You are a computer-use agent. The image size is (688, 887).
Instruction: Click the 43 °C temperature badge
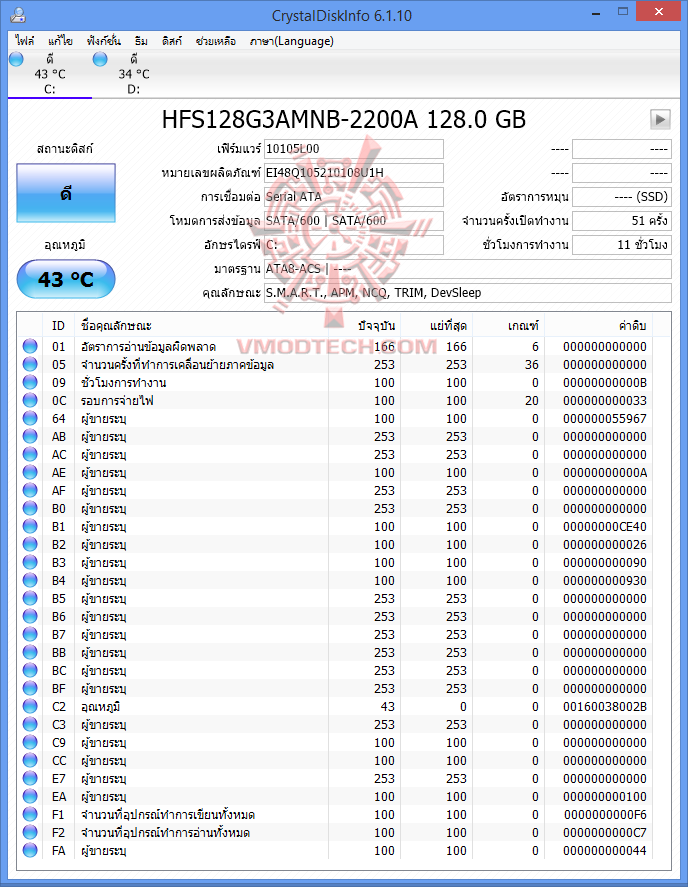(66, 279)
